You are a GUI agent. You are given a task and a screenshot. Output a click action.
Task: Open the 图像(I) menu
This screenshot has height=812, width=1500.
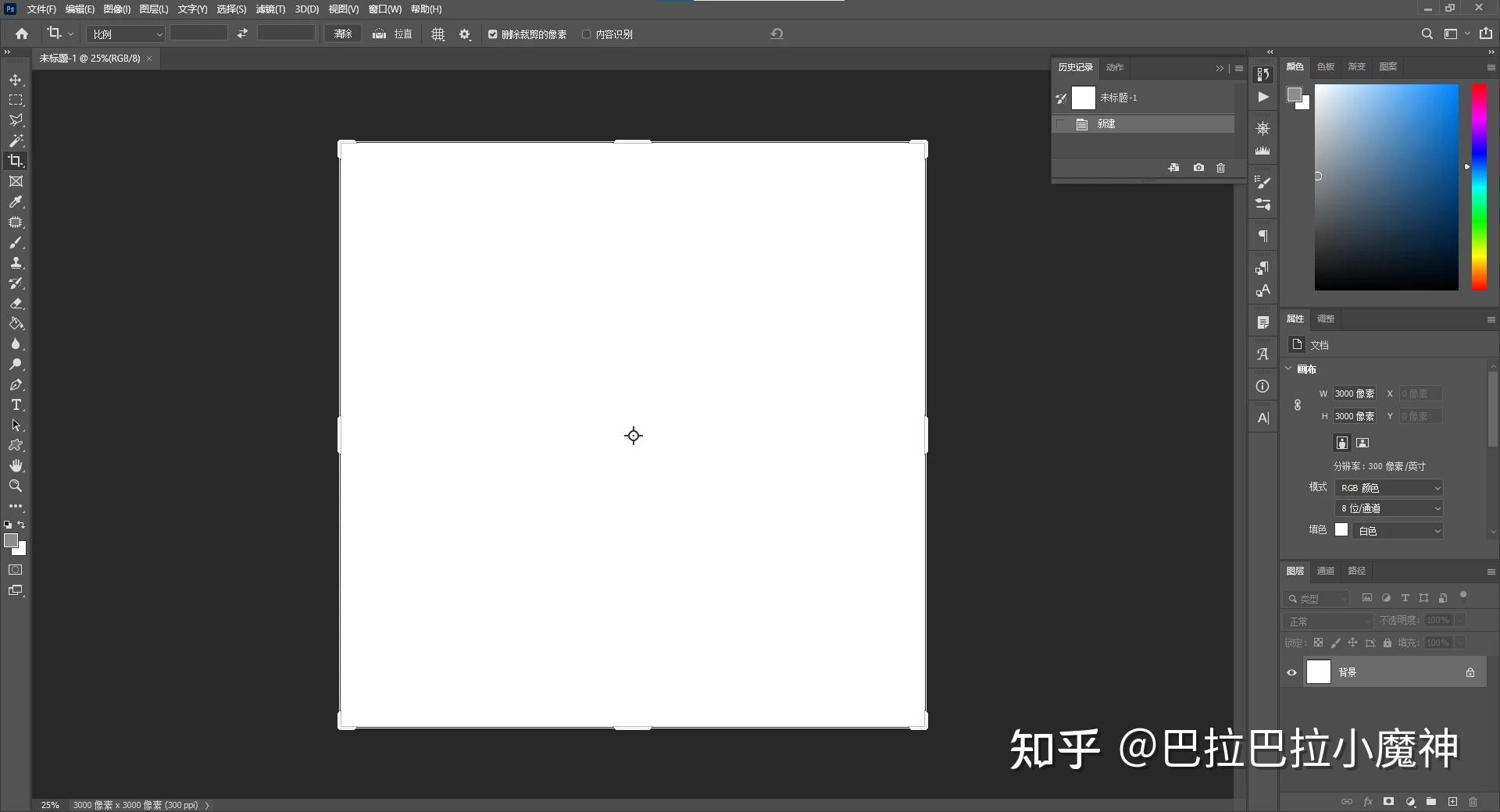[117, 9]
